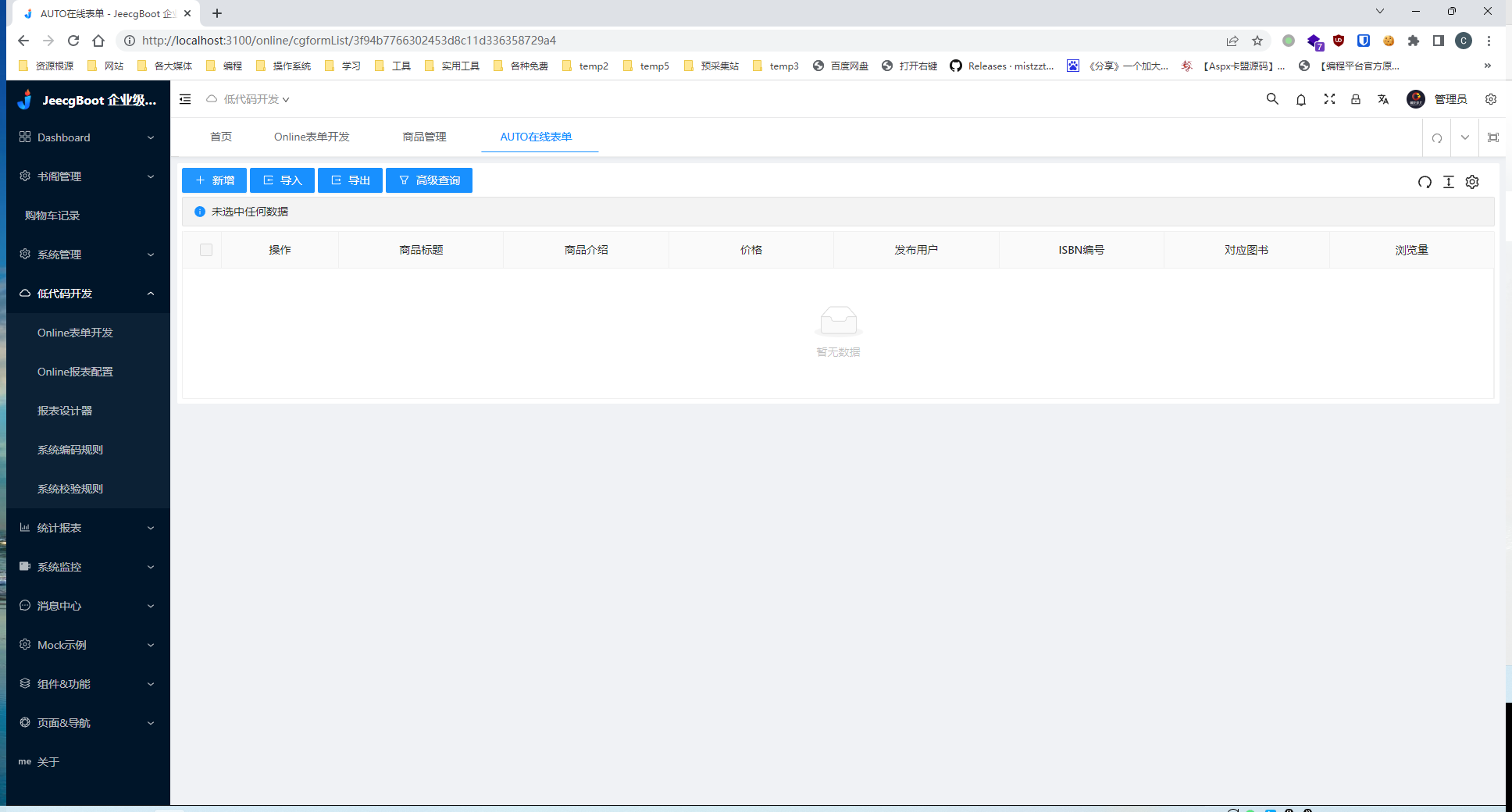1512x812 pixels.
Task: Refresh current tab page icon
Action: tap(1437, 137)
